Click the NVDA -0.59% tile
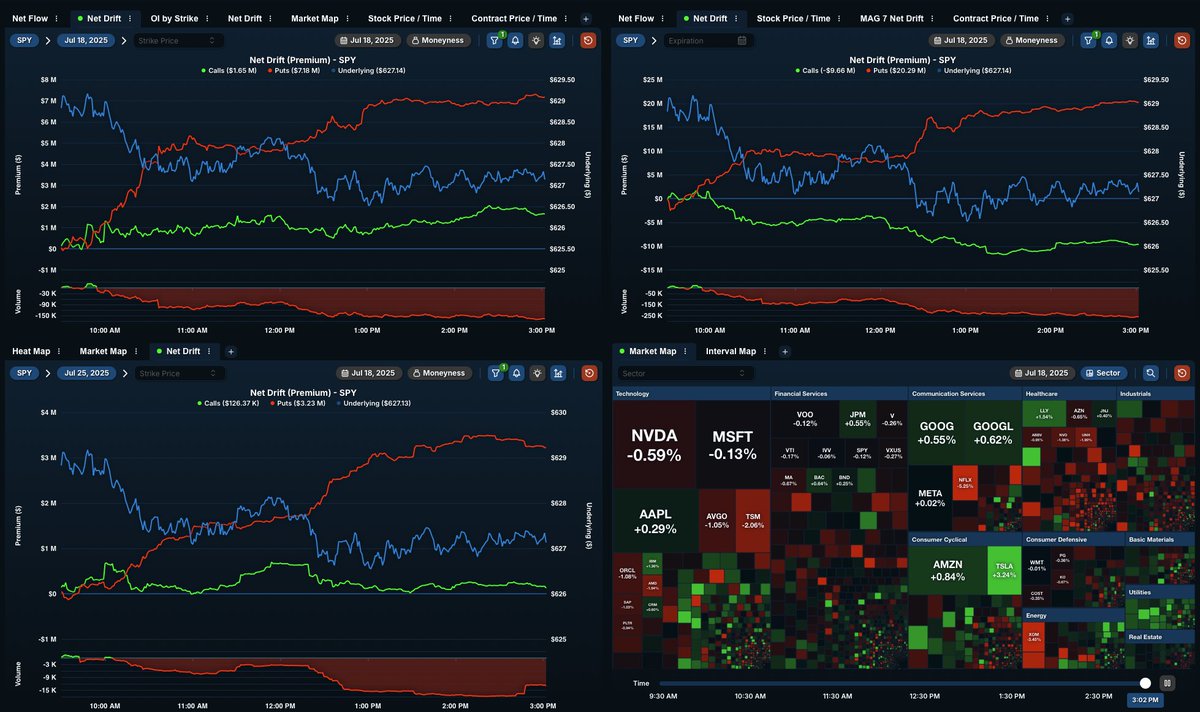 (x=655, y=445)
